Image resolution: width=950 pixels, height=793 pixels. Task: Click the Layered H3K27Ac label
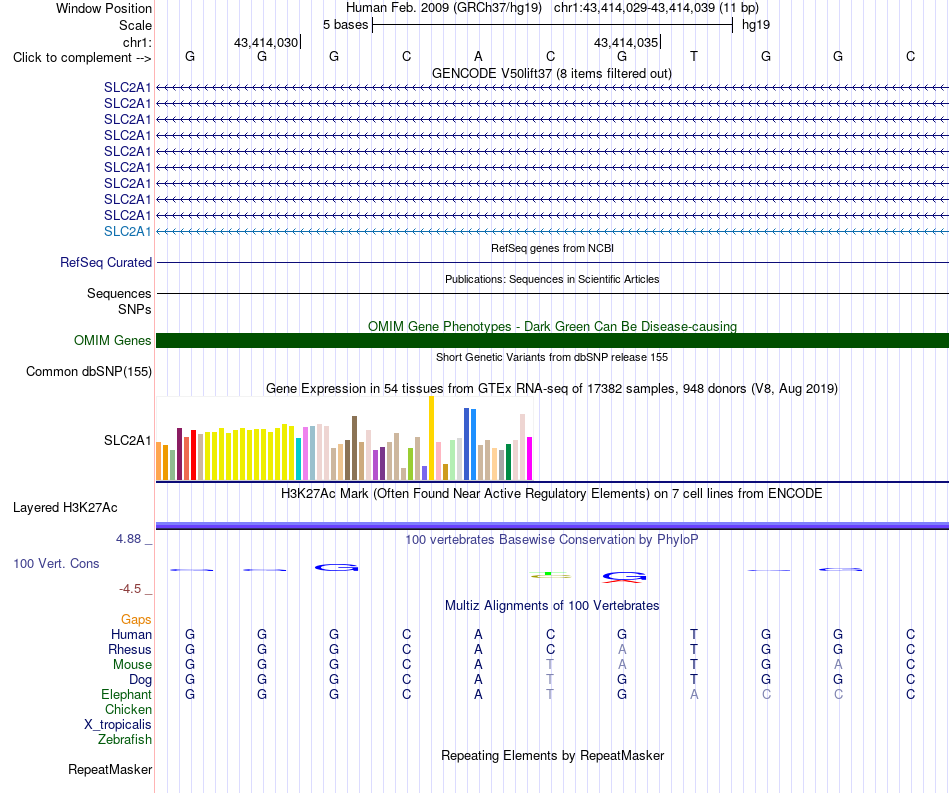(x=65, y=508)
